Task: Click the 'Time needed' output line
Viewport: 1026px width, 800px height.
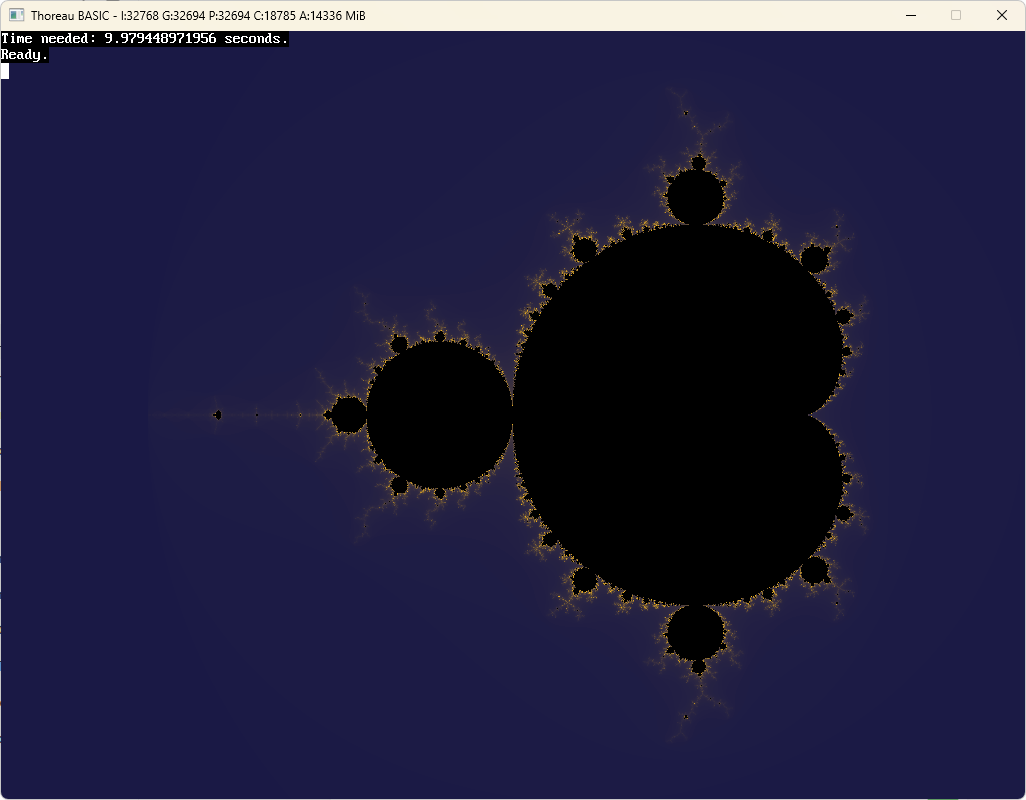Action: 145,39
